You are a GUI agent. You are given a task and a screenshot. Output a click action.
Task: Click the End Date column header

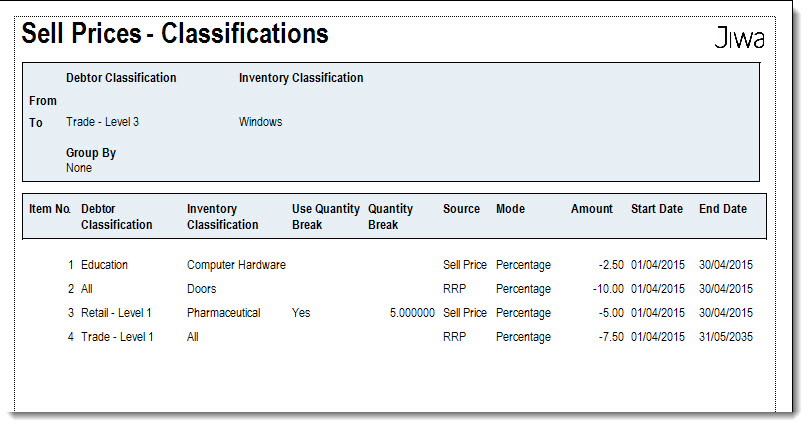point(722,209)
